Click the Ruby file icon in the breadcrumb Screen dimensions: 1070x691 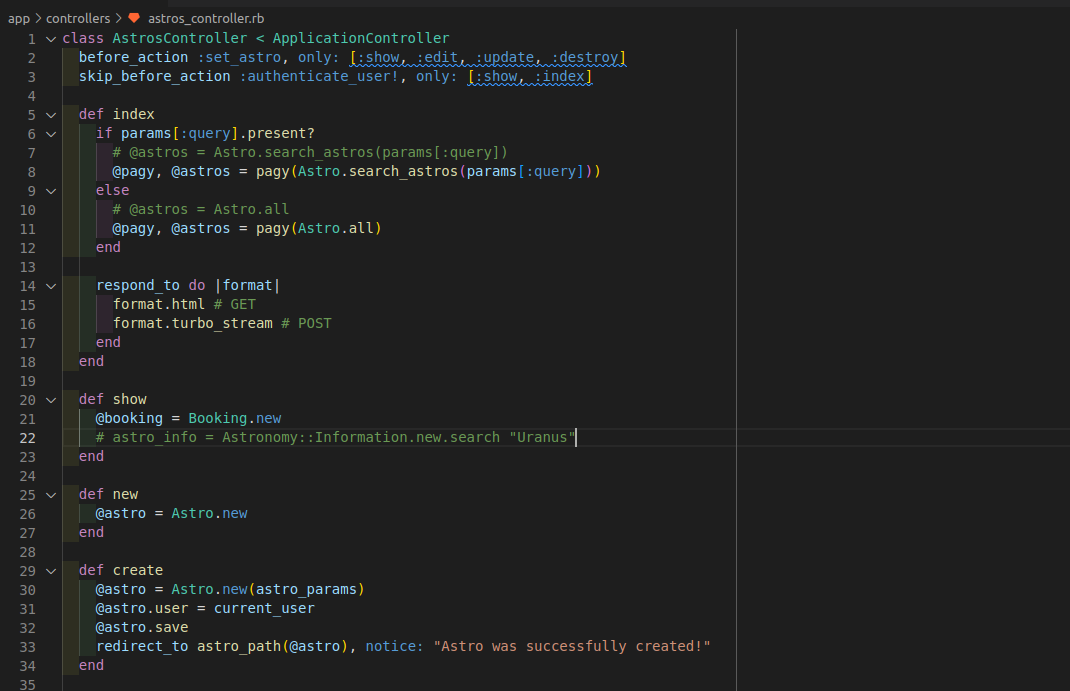tap(136, 17)
